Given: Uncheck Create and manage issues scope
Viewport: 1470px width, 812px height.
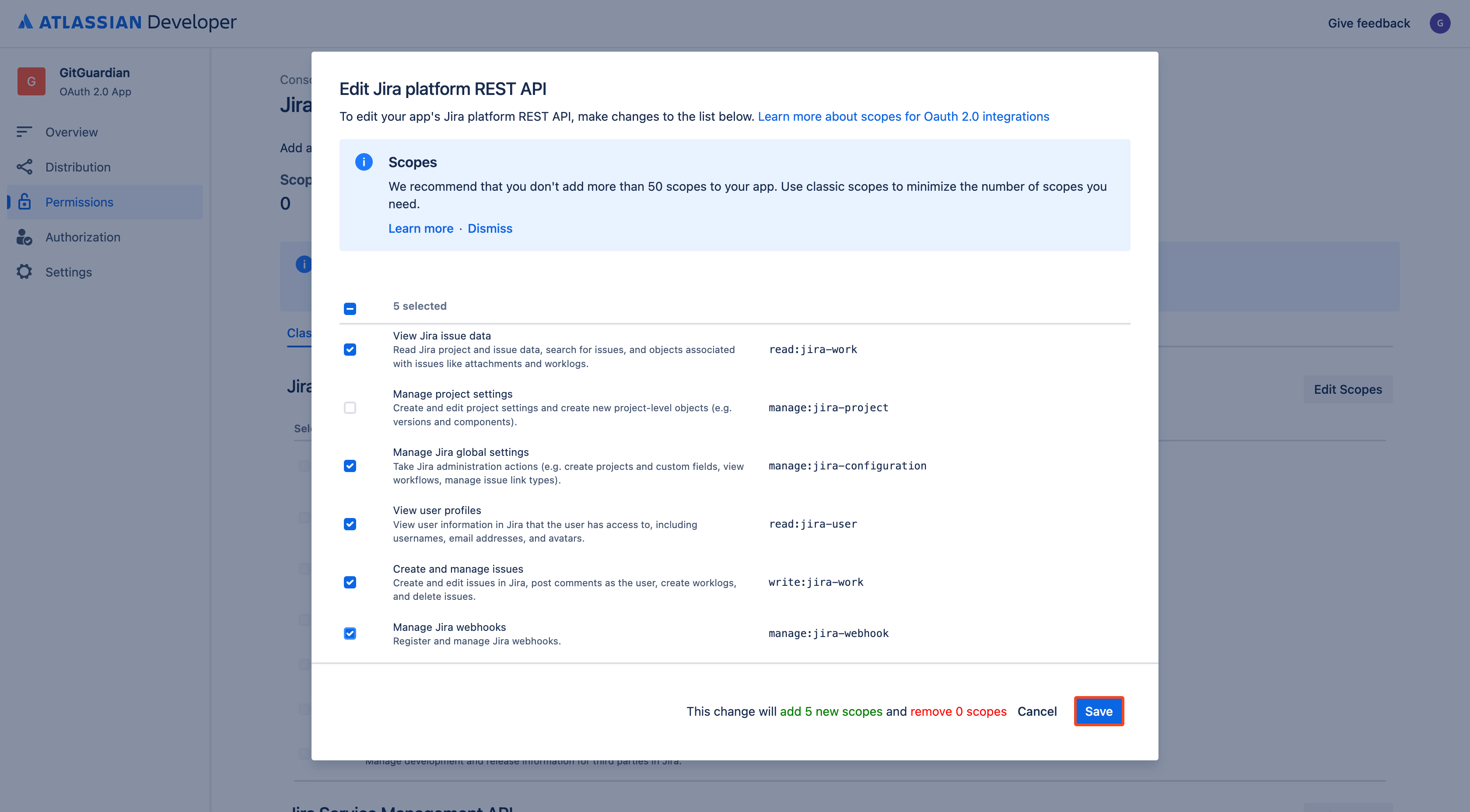Looking at the screenshot, I should pyautogui.click(x=350, y=582).
